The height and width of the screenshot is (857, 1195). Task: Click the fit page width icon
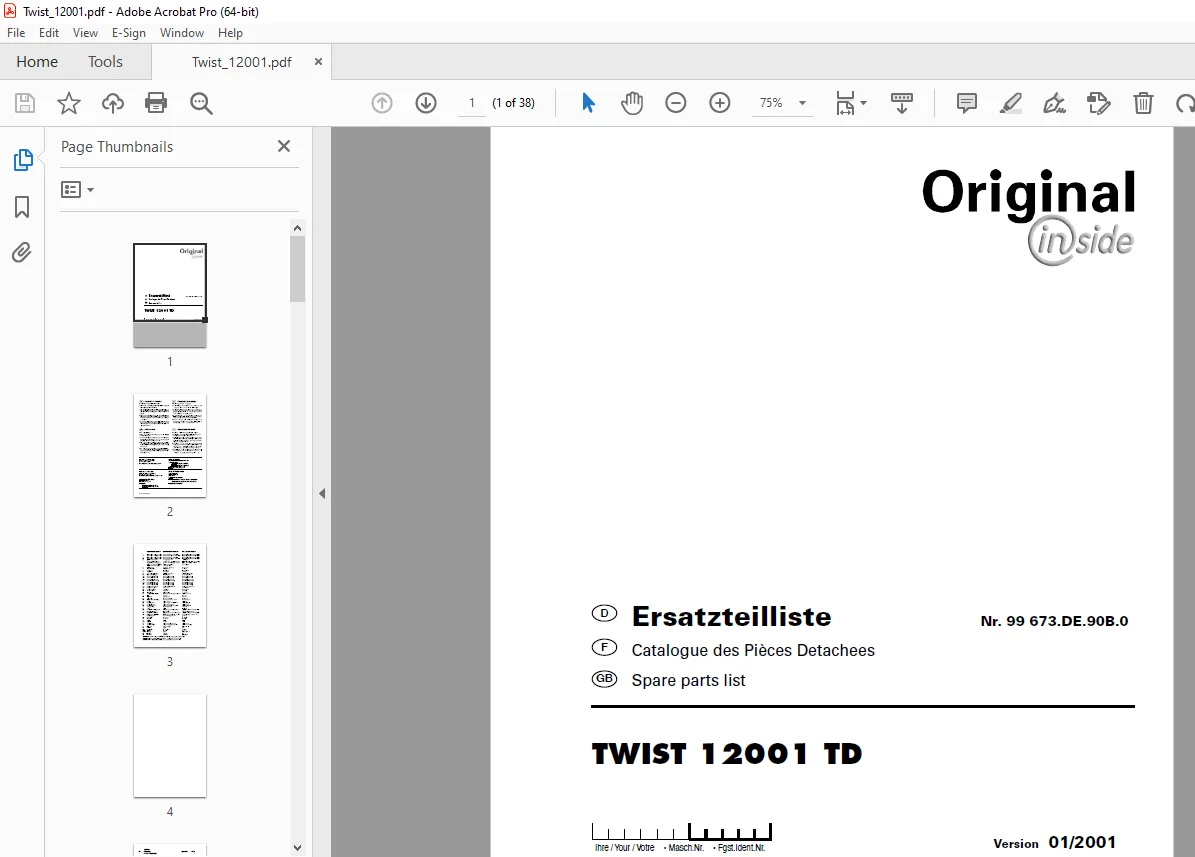click(x=845, y=103)
